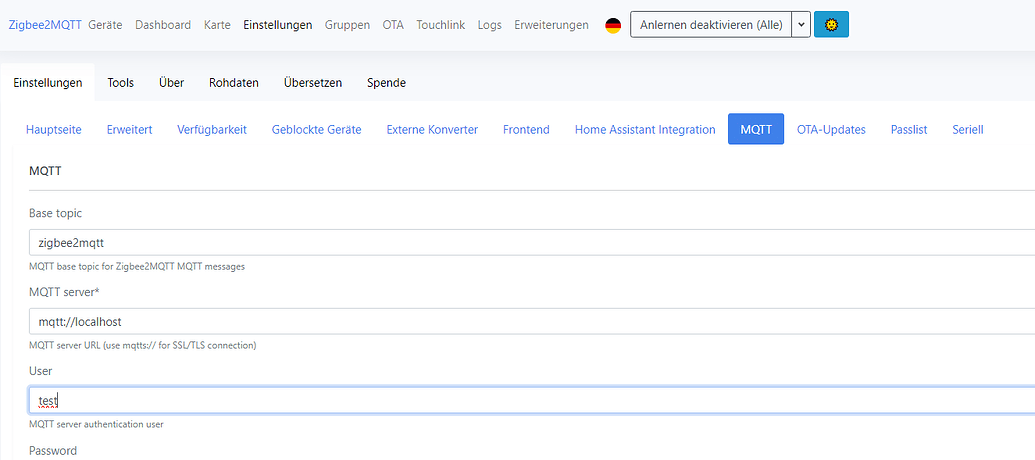The width and height of the screenshot is (1035, 460).
Task: Select the Erweitert settings sub-tab
Action: pos(130,130)
